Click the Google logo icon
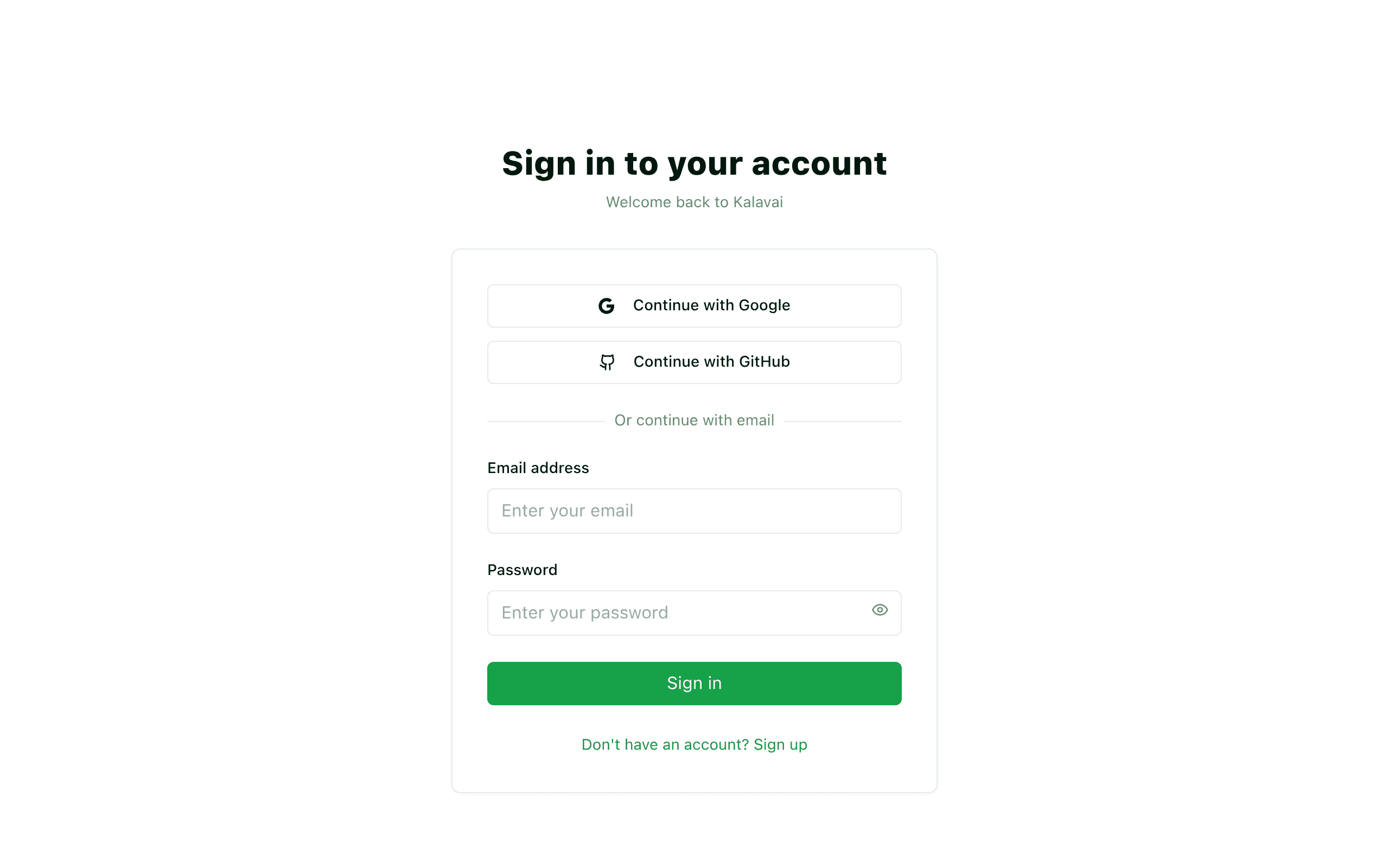Image resolution: width=1389 pixels, height=868 pixels. (606, 306)
